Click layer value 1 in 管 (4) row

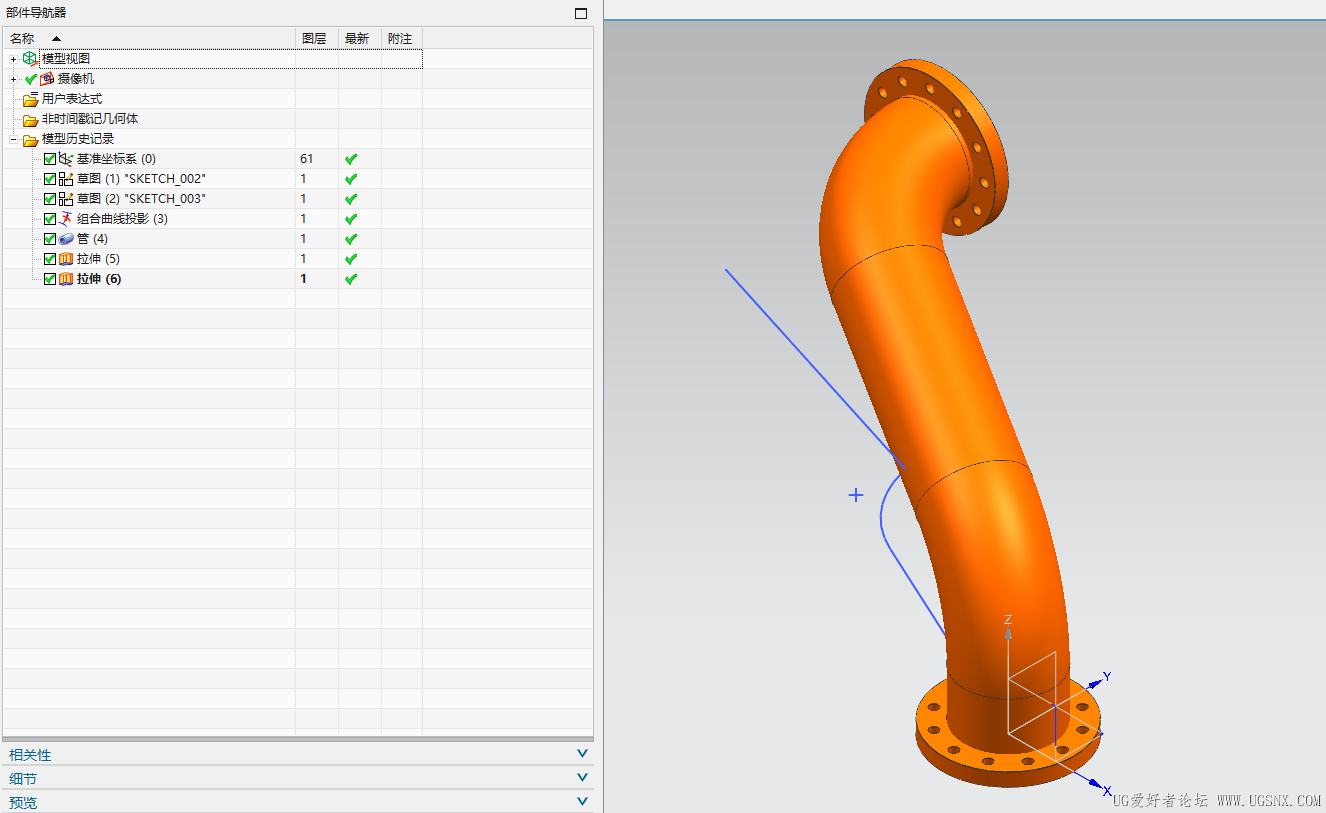(x=303, y=239)
